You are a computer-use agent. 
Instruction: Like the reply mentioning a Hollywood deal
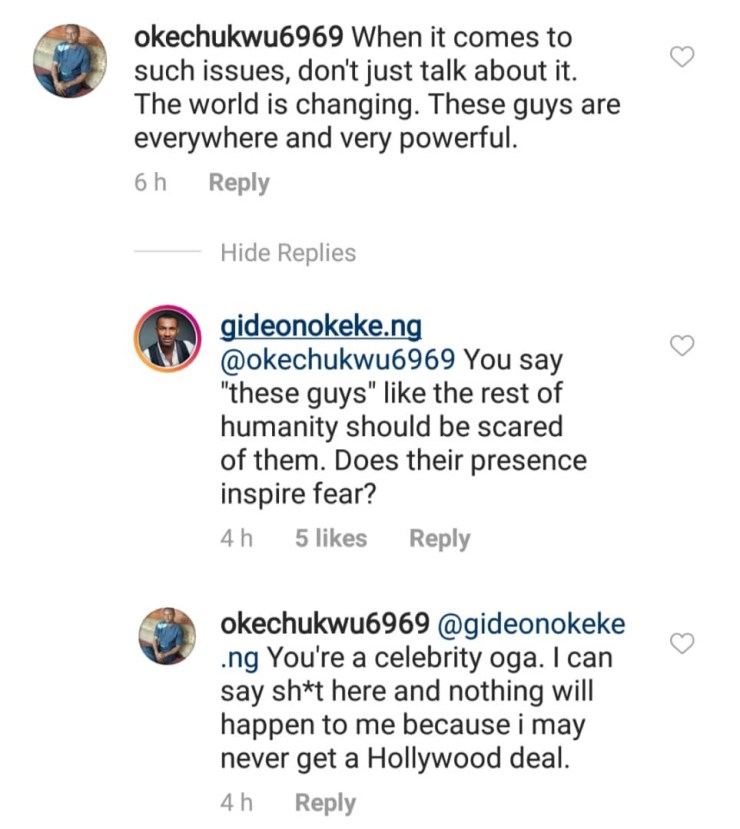(x=681, y=643)
